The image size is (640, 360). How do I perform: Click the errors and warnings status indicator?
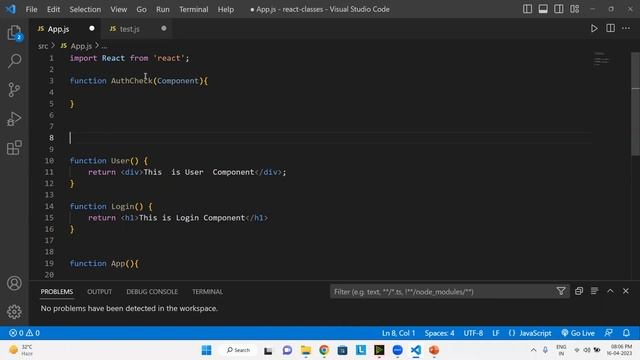click(24, 333)
